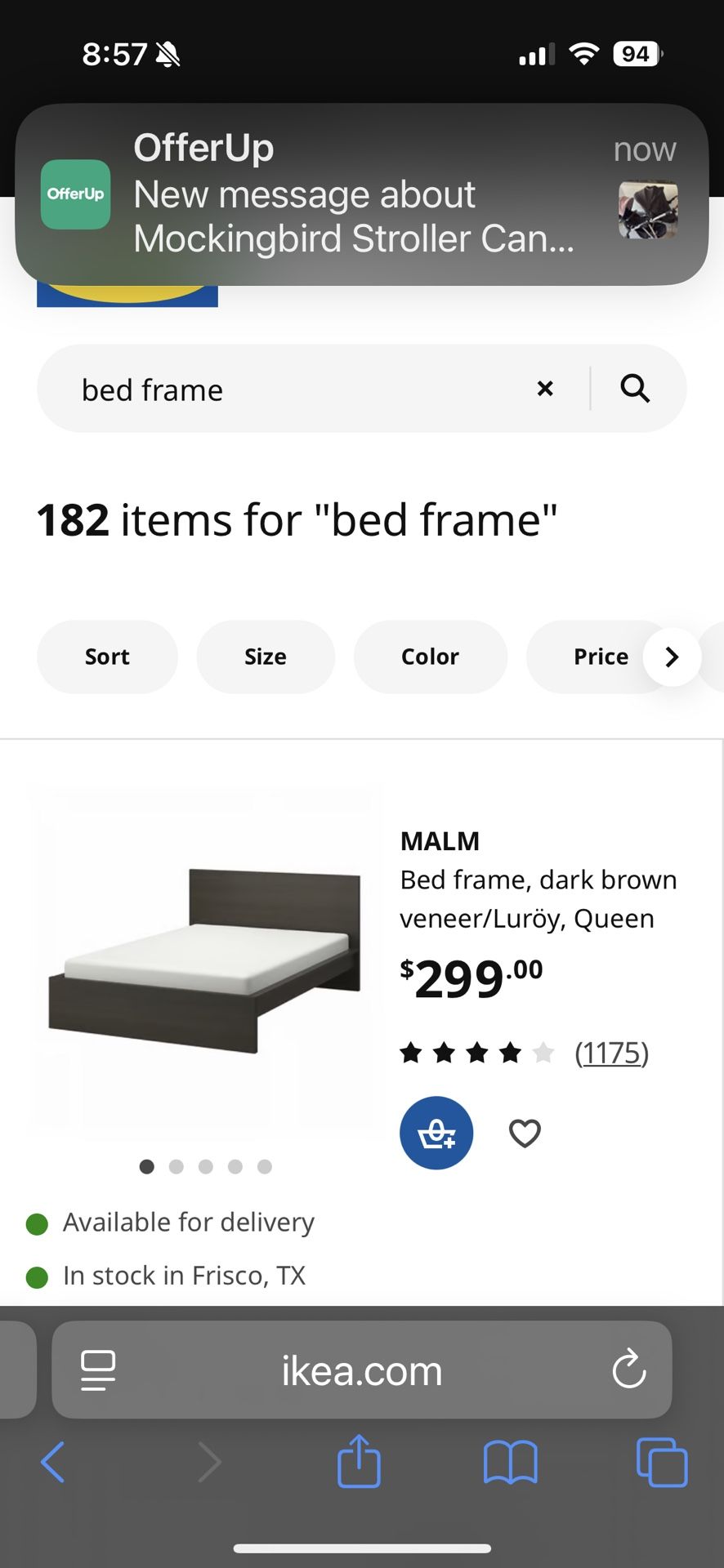Tap Safari back navigation arrow

(52, 1463)
